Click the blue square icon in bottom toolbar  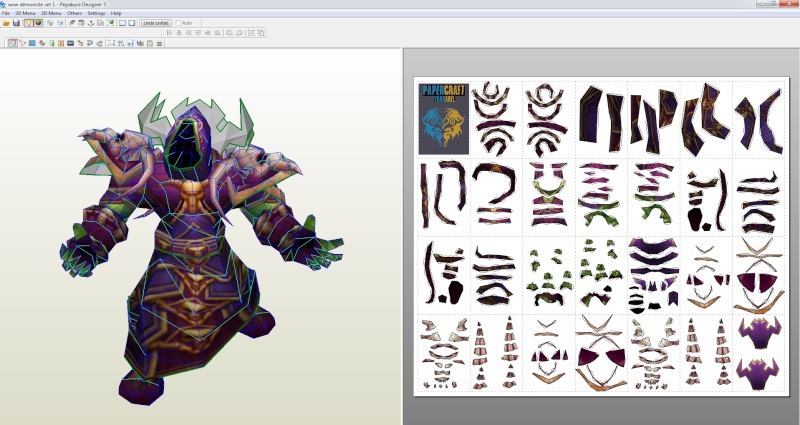32,43
